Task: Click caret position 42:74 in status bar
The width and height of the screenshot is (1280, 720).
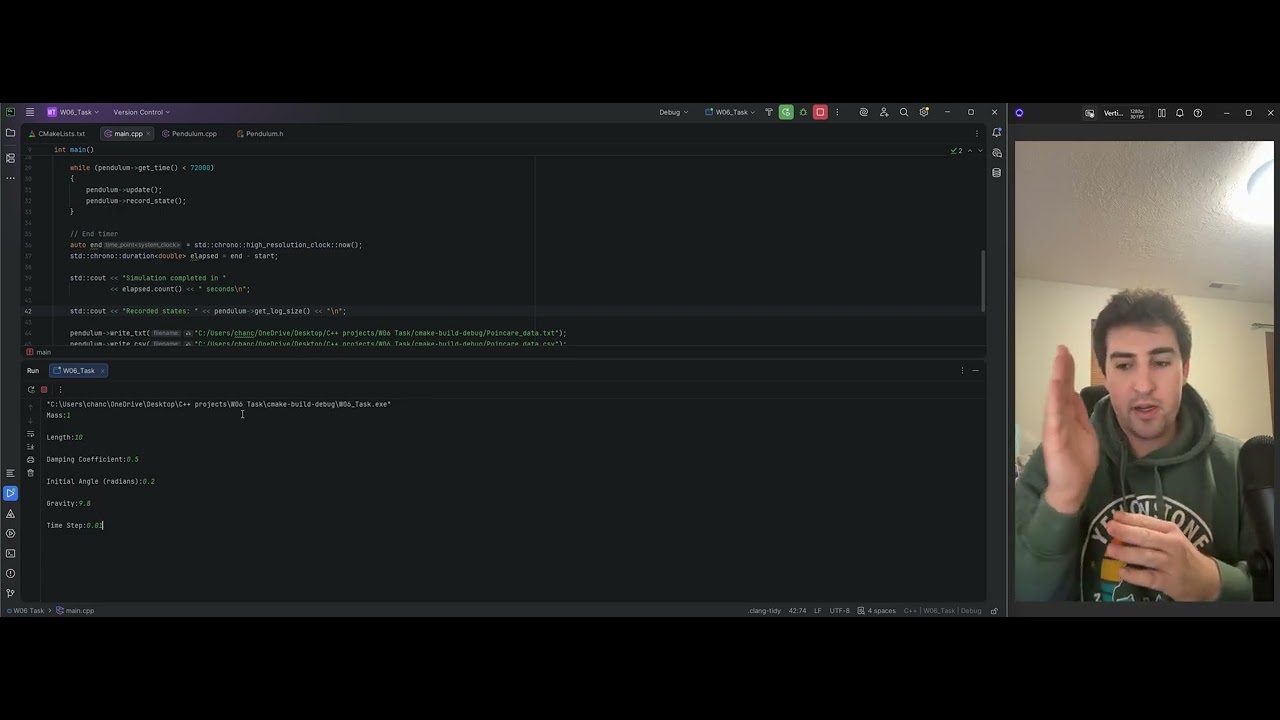Action: [797, 611]
